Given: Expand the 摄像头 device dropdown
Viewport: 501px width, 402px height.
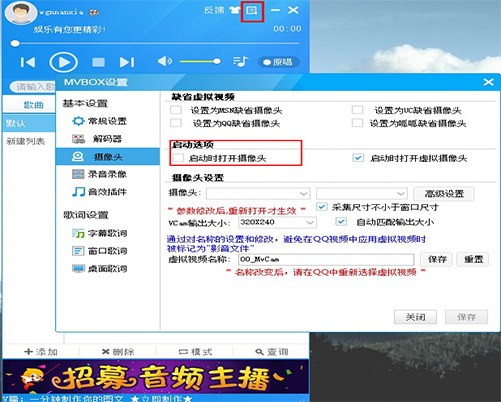Looking at the screenshot, I should pyautogui.click(x=258, y=193).
